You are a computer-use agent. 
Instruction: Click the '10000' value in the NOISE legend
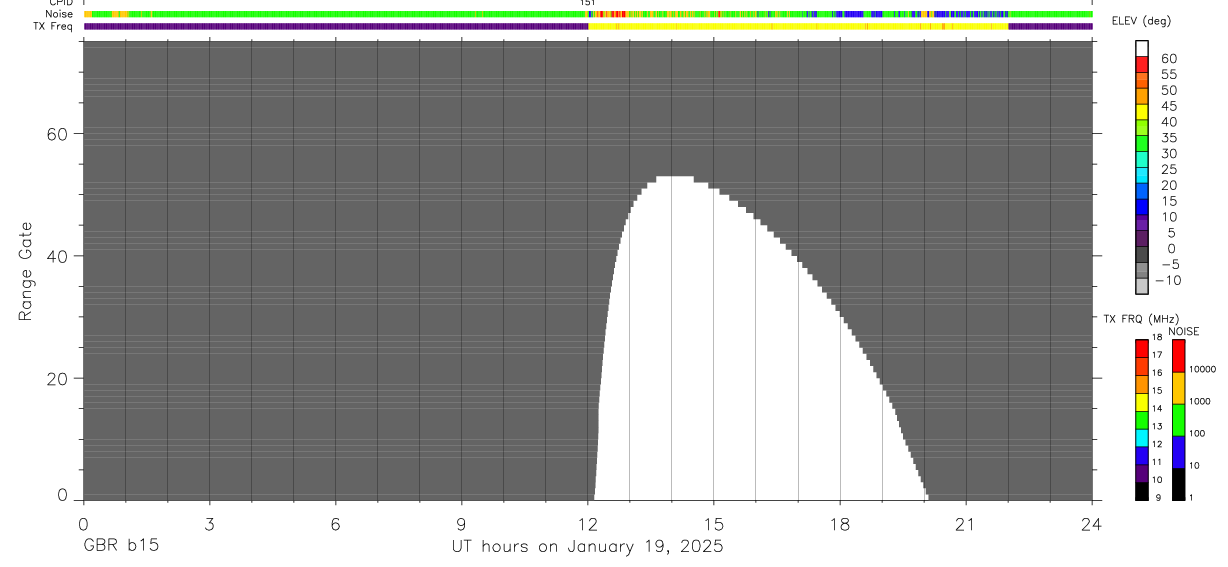[1202, 369]
